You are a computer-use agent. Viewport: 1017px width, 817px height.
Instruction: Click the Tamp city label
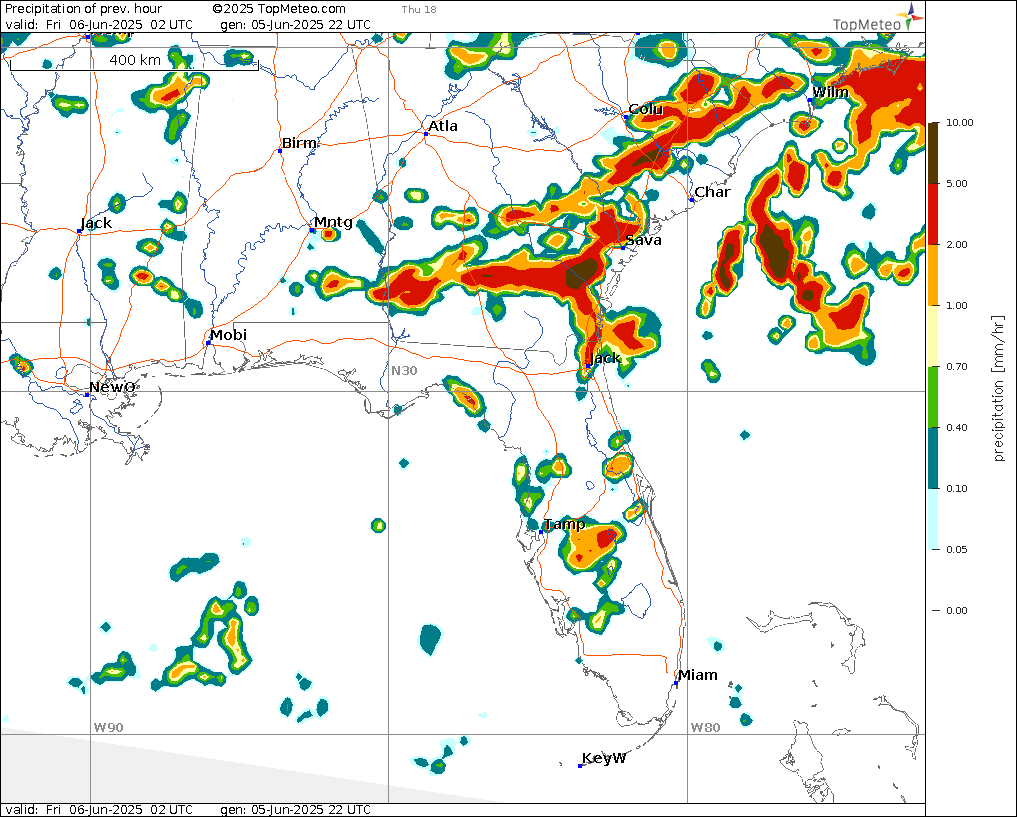(x=564, y=524)
